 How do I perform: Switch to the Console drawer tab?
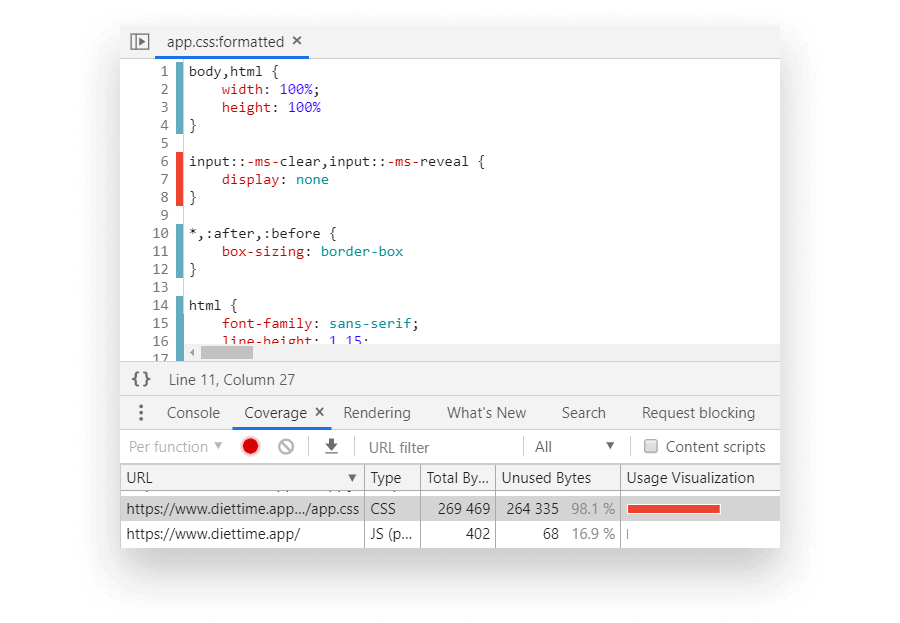pos(193,413)
